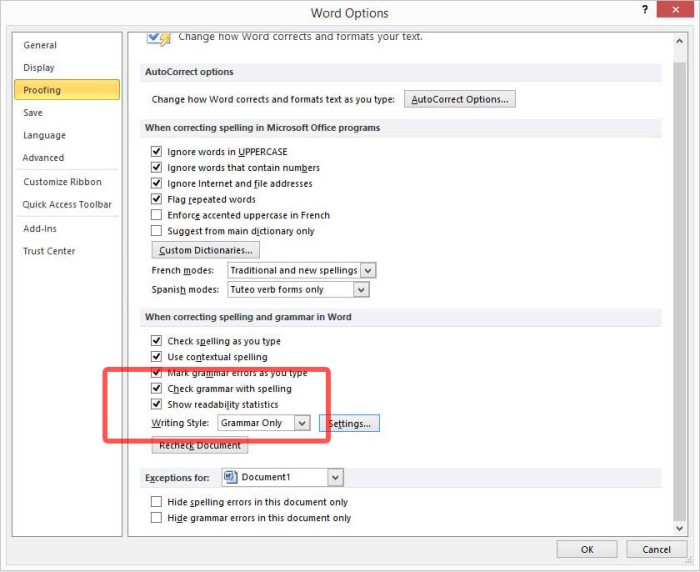700x572 pixels.
Task: Toggle Show readability statistics checkbox
Action: point(156,405)
